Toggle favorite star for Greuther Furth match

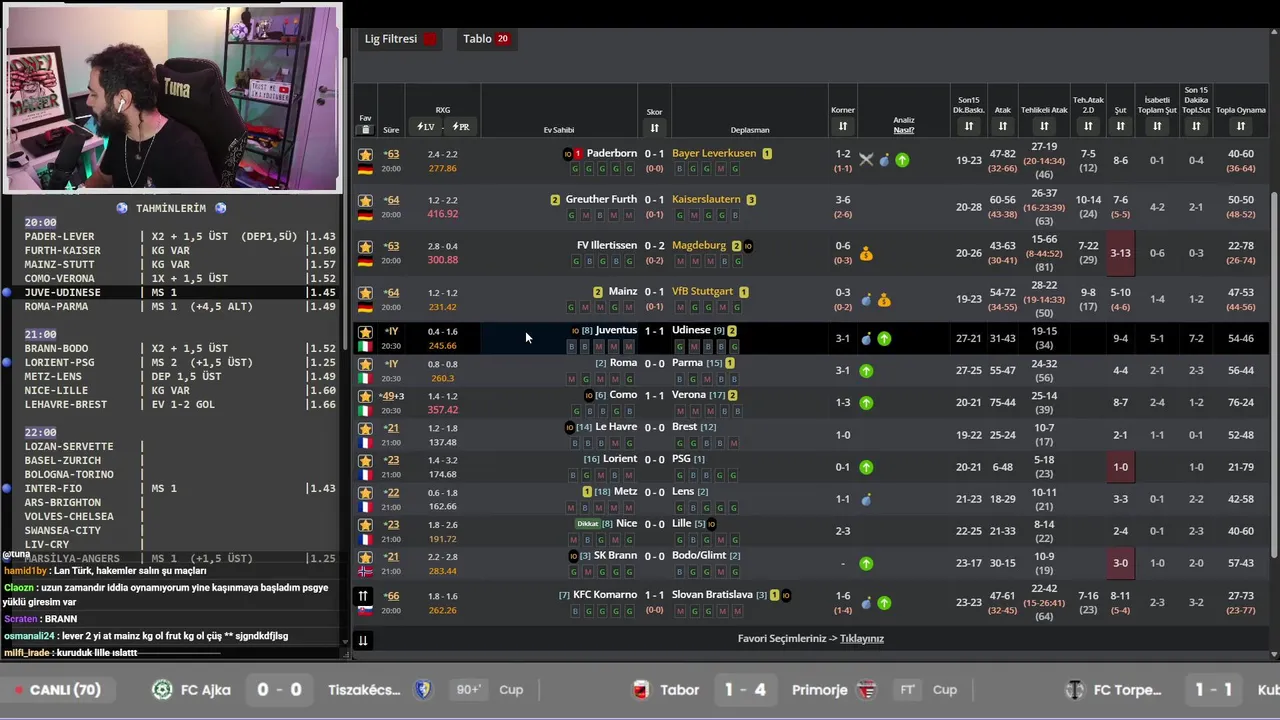tap(365, 200)
